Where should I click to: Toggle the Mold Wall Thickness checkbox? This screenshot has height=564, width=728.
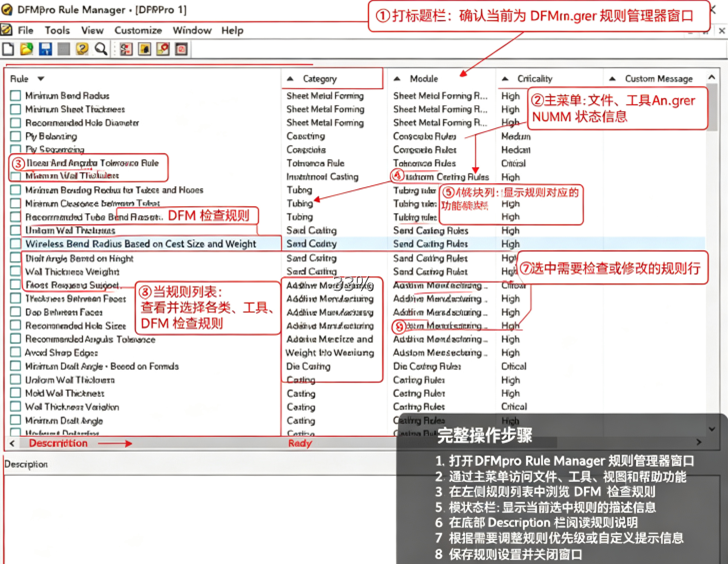coord(15,393)
